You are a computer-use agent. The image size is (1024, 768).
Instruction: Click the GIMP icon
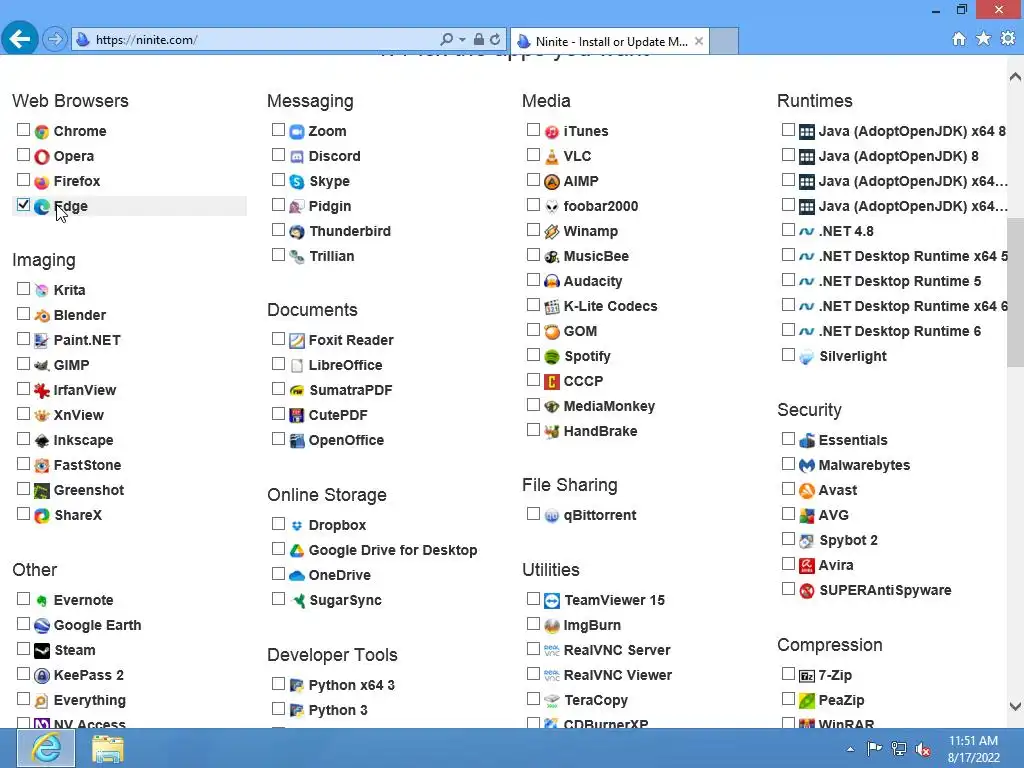[x=42, y=366]
